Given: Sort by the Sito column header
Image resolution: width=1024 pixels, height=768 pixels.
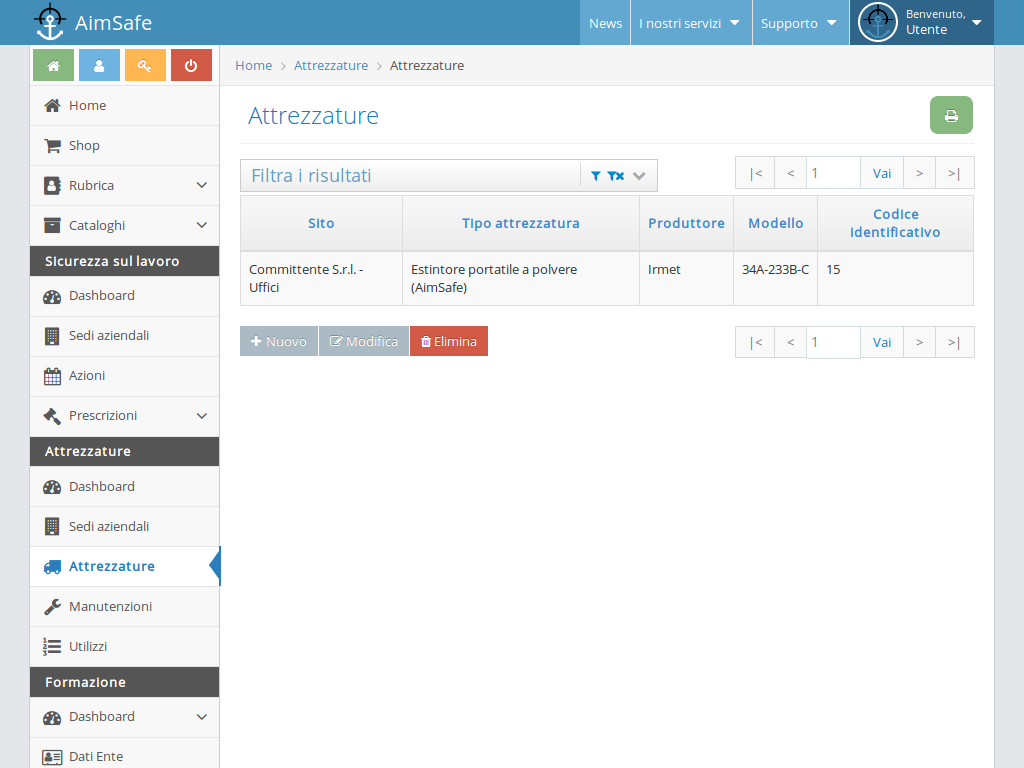Looking at the screenshot, I should click(321, 223).
